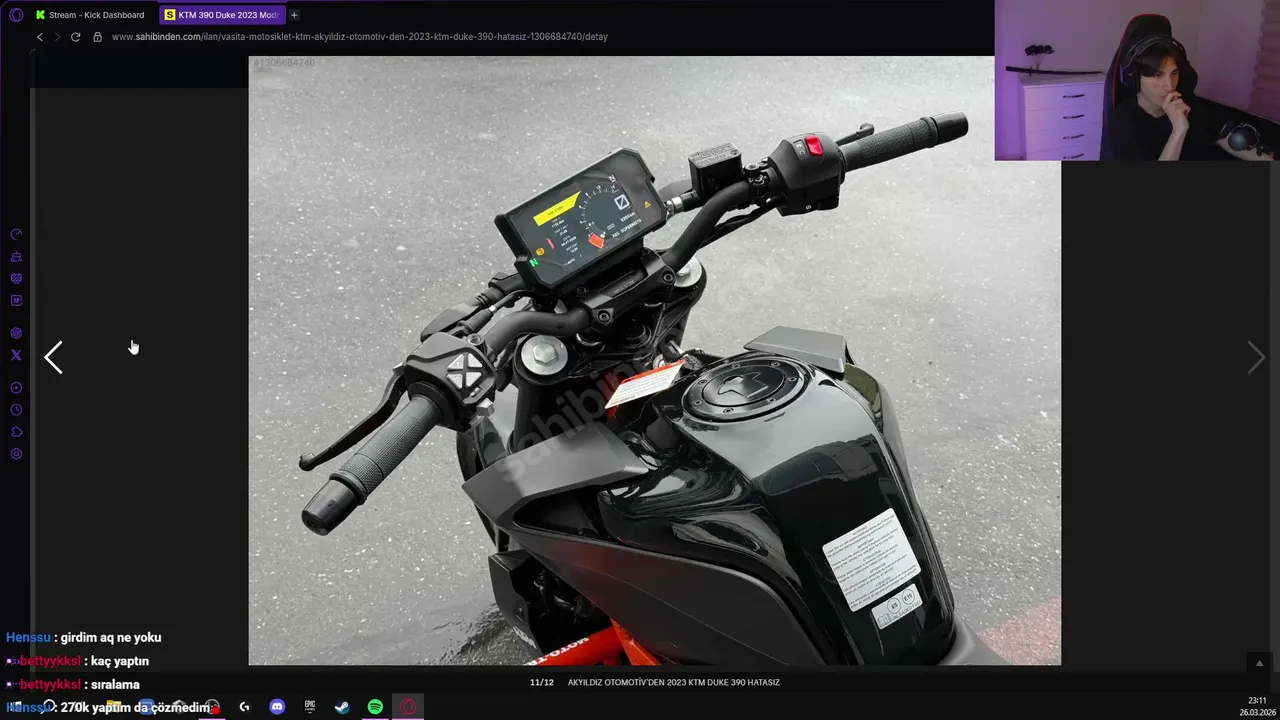The image size is (1280, 720).
Task: Go forward in browser history
Action: click(x=57, y=37)
